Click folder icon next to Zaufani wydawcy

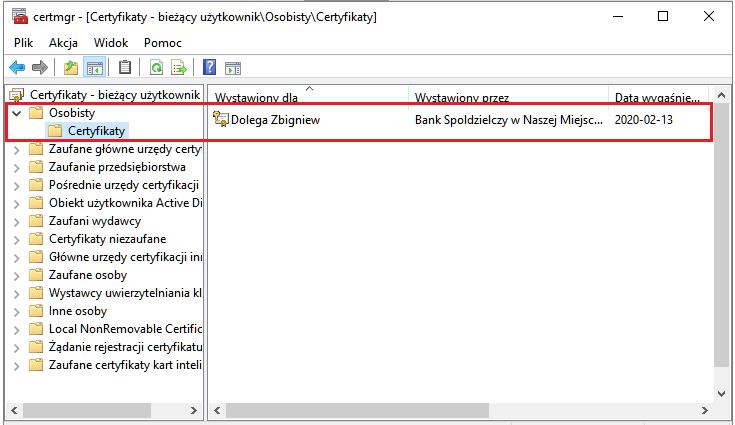pos(36,221)
